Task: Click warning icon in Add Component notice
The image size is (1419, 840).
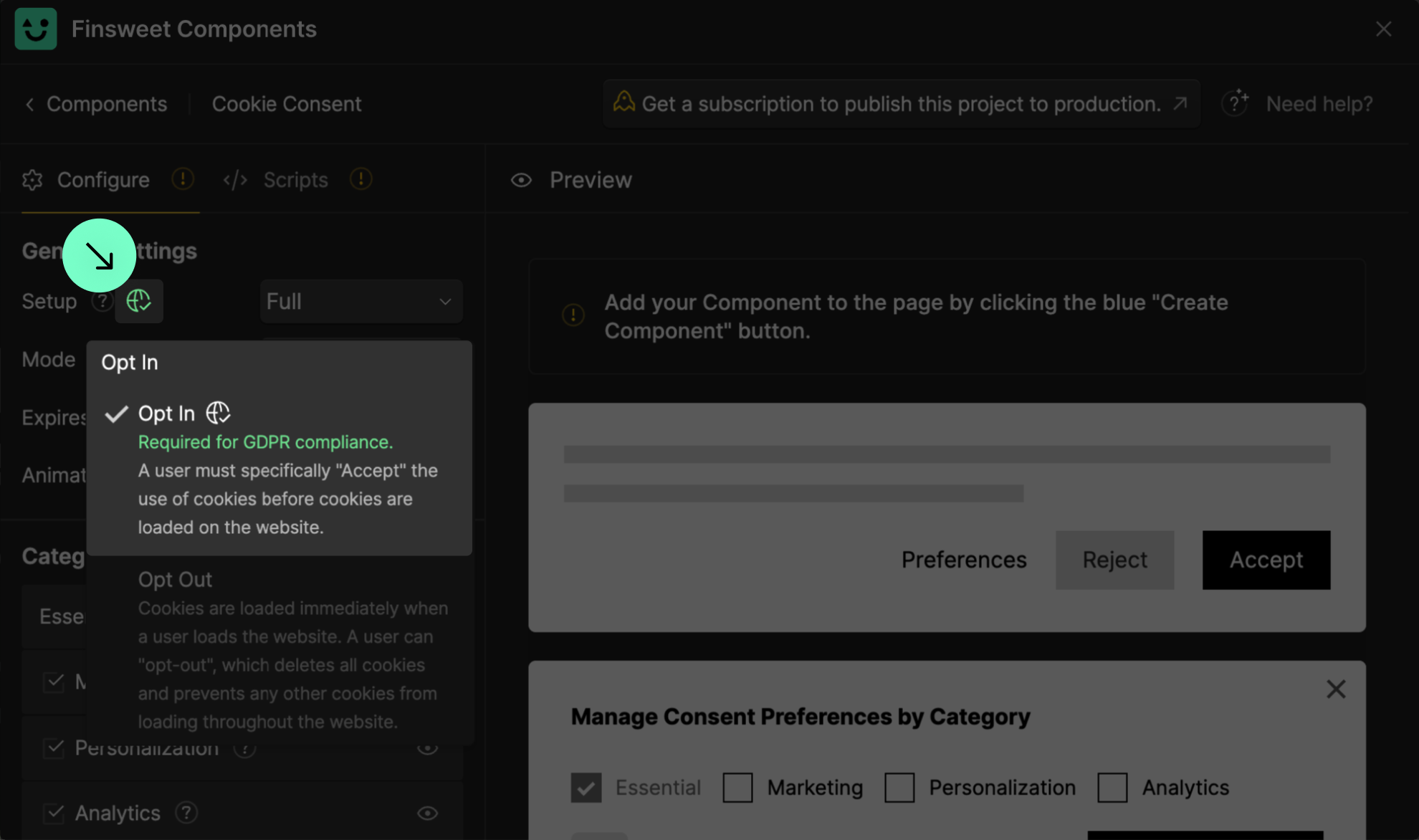Action: (573, 315)
